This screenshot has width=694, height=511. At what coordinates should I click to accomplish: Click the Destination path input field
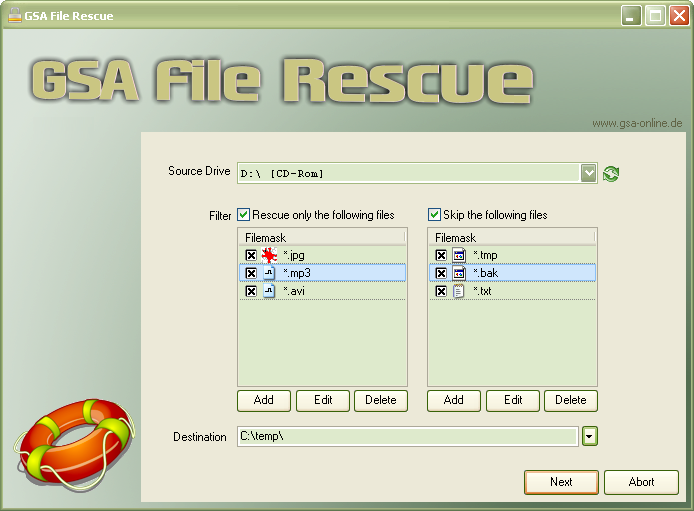[x=407, y=436]
